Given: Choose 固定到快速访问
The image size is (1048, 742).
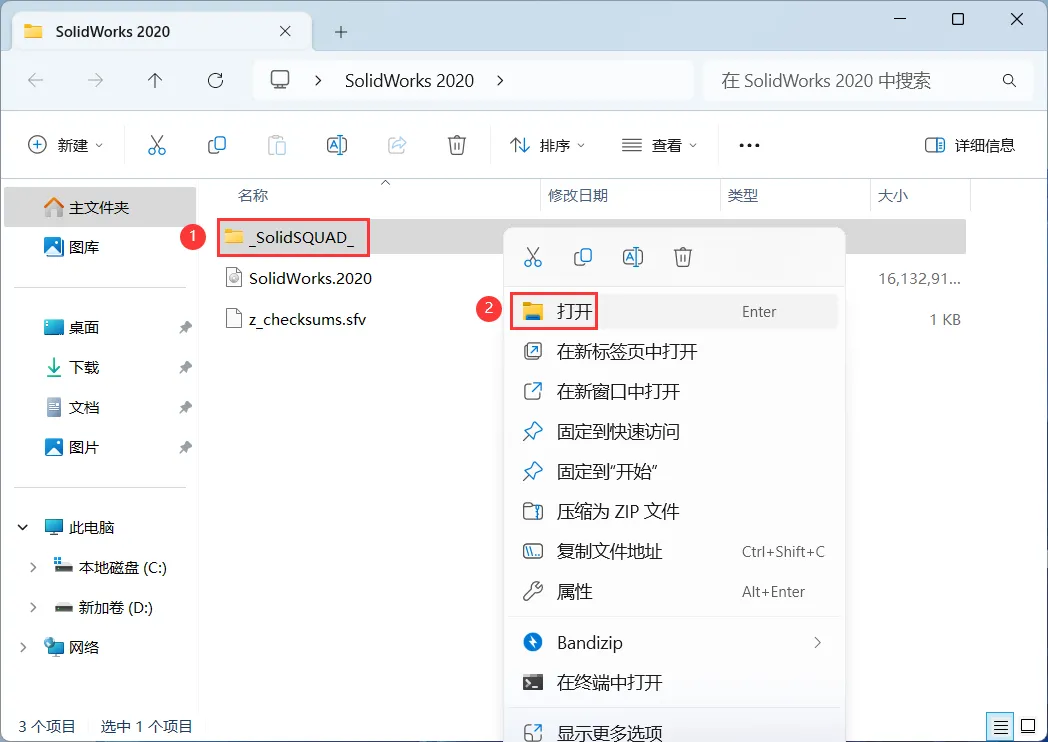Looking at the screenshot, I should [674, 432].
